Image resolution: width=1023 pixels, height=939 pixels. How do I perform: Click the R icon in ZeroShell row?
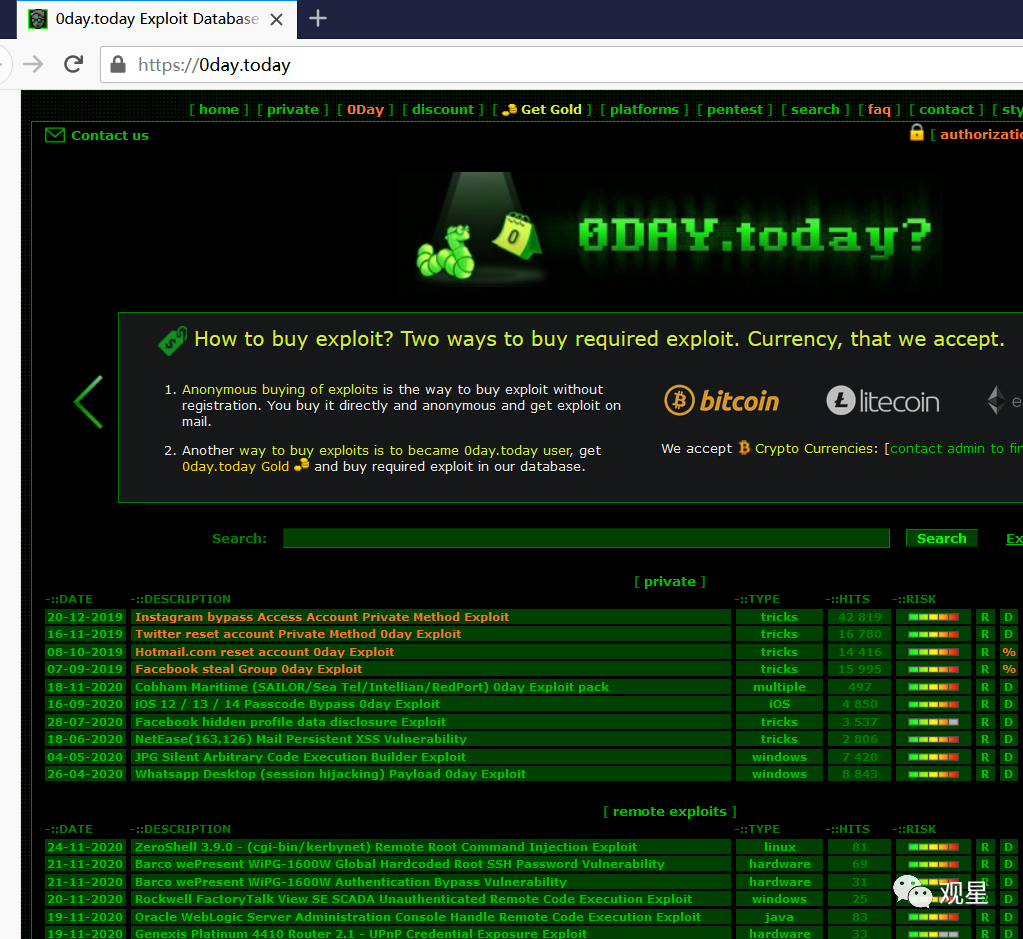(985, 847)
